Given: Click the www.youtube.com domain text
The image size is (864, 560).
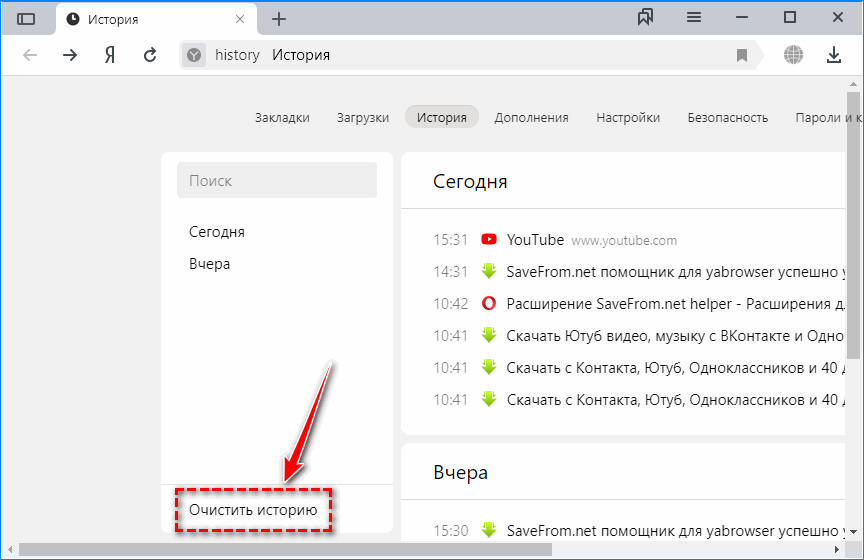Looking at the screenshot, I should [624, 241].
